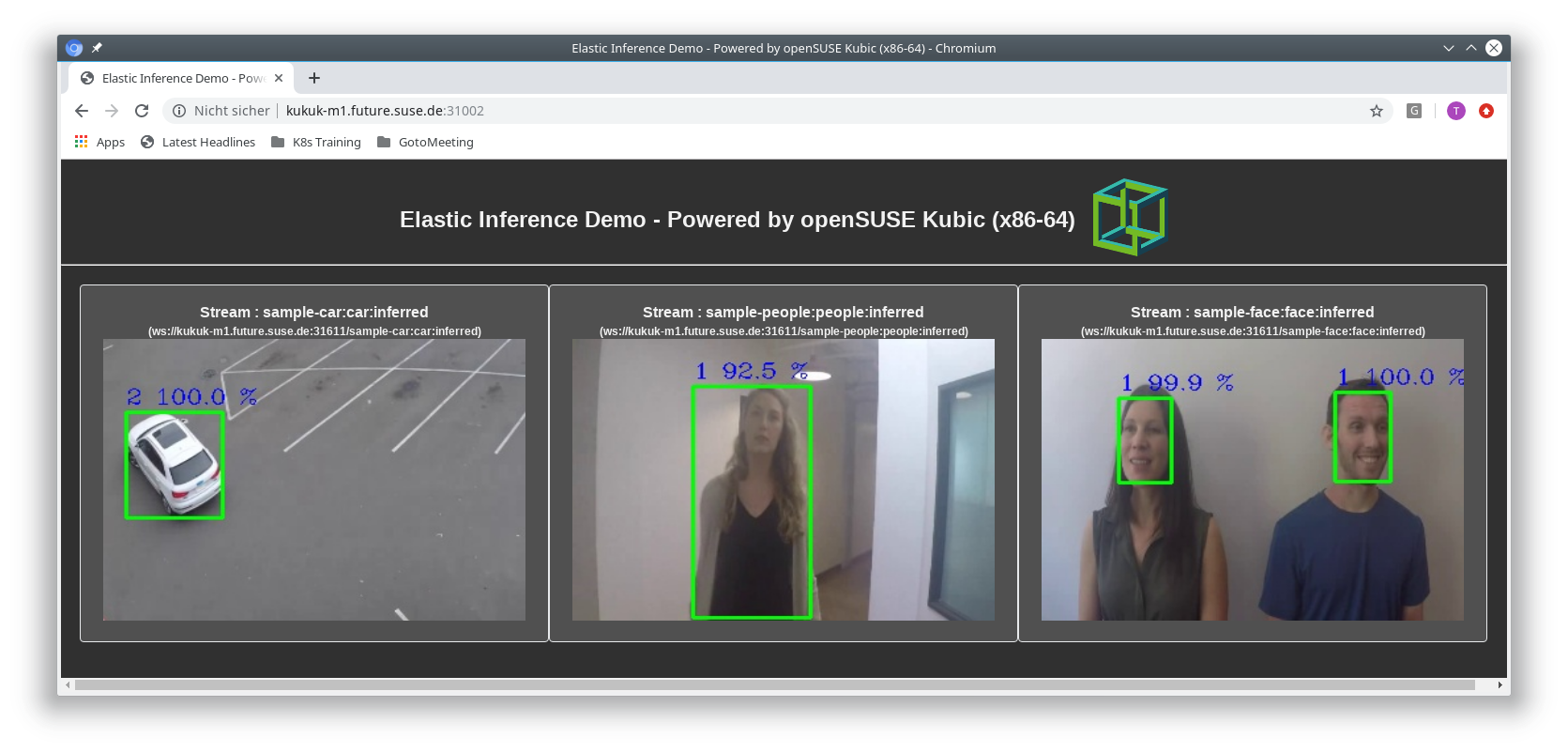Open the K8s Training bookmark folder
The height and width of the screenshot is (753, 1568).
pyautogui.click(x=316, y=142)
